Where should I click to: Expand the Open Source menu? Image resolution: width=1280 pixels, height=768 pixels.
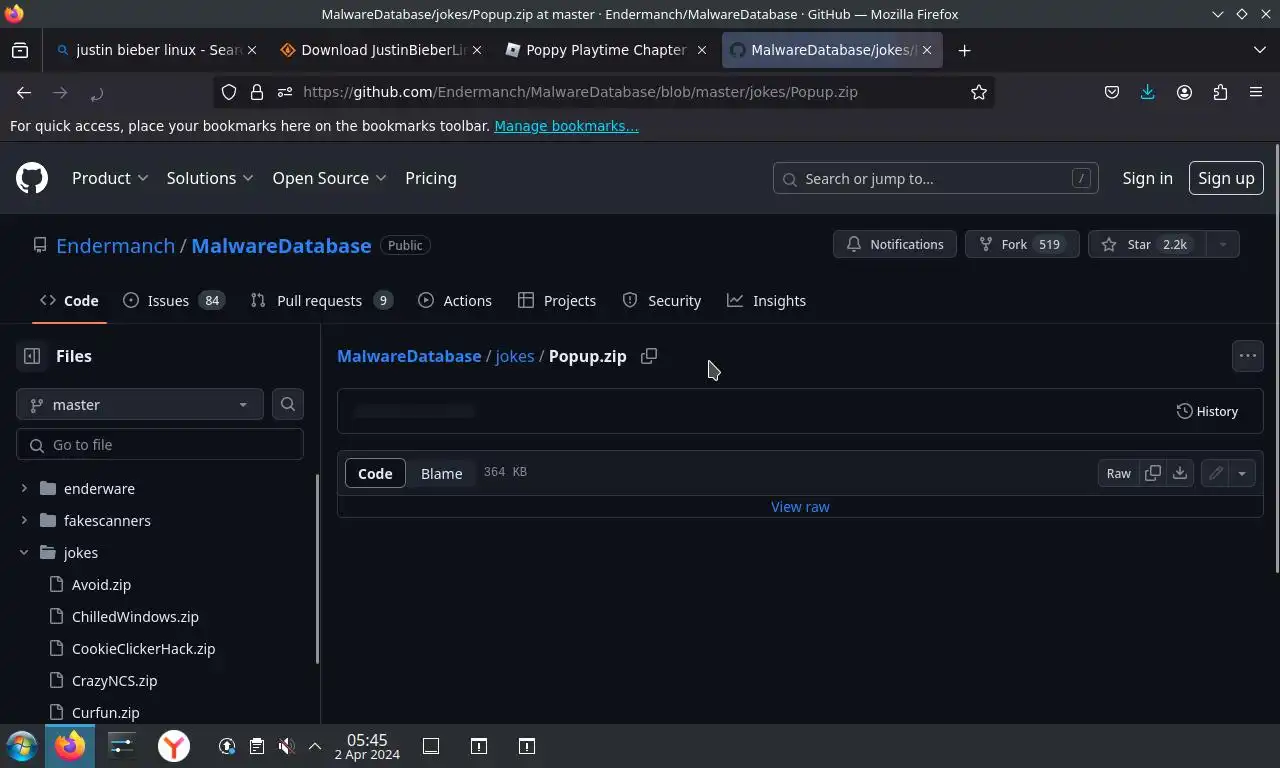[x=329, y=178]
